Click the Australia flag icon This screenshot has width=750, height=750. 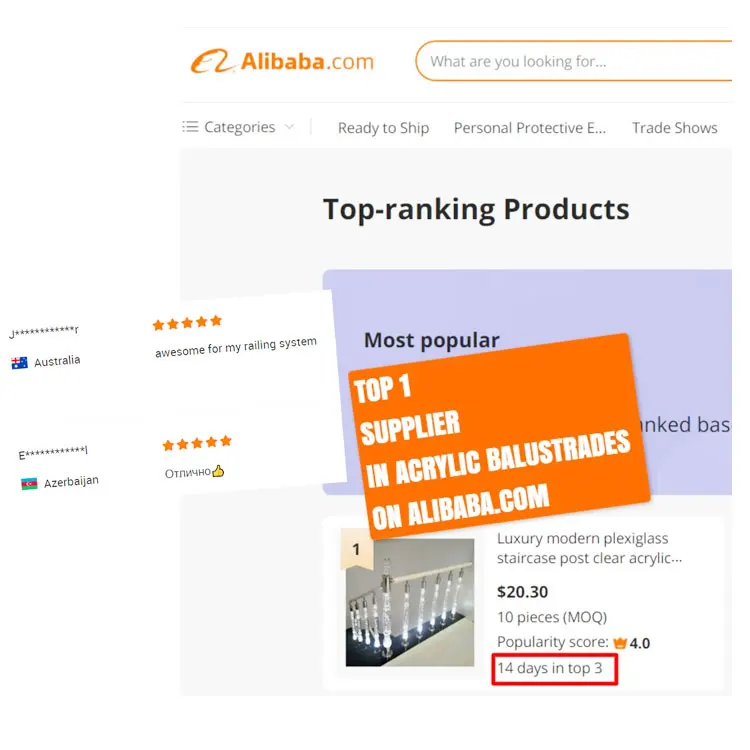pos(20,363)
